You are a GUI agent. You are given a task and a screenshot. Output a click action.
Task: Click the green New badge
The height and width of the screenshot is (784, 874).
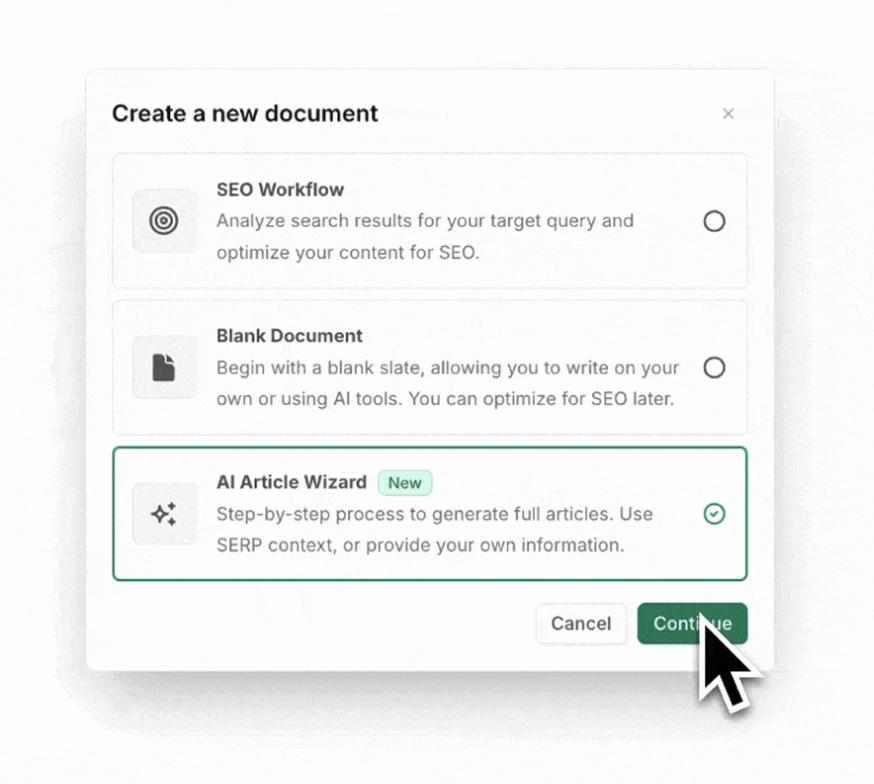click(x=405, y=483)
